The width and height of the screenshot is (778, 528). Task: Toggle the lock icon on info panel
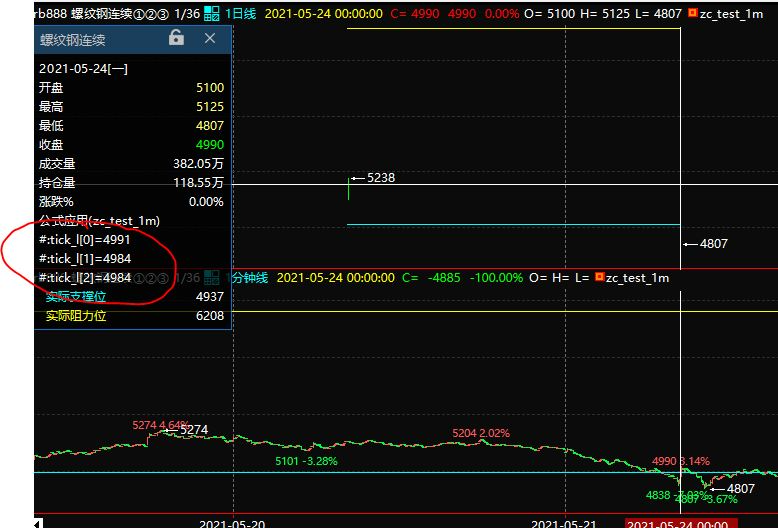[176, 38]
